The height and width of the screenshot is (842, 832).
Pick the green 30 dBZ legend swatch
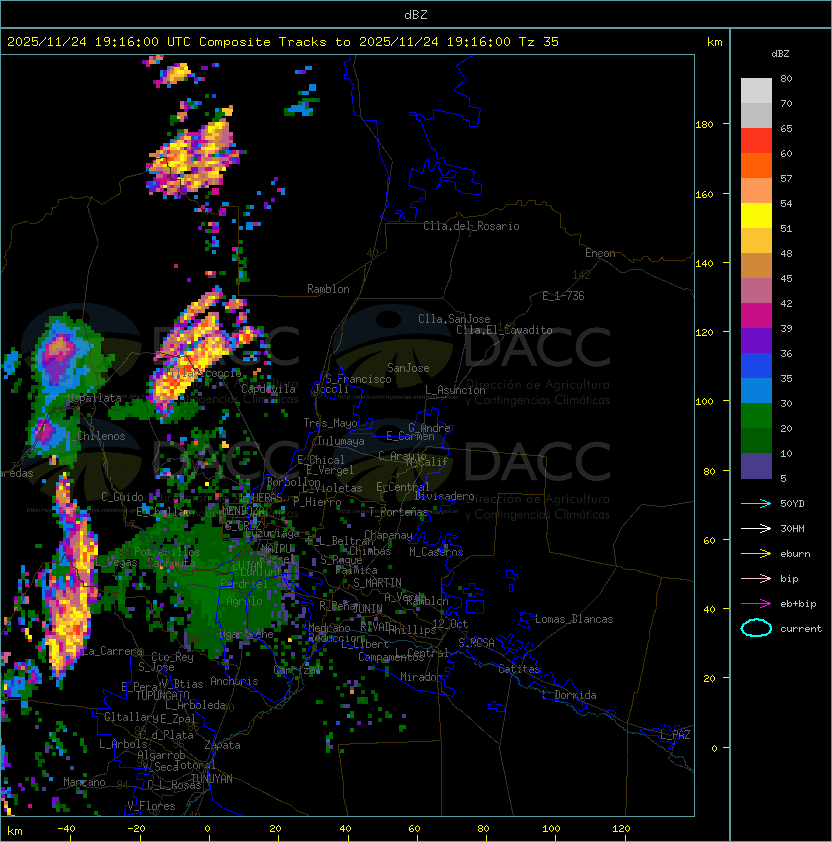click(x=756, y=416)
